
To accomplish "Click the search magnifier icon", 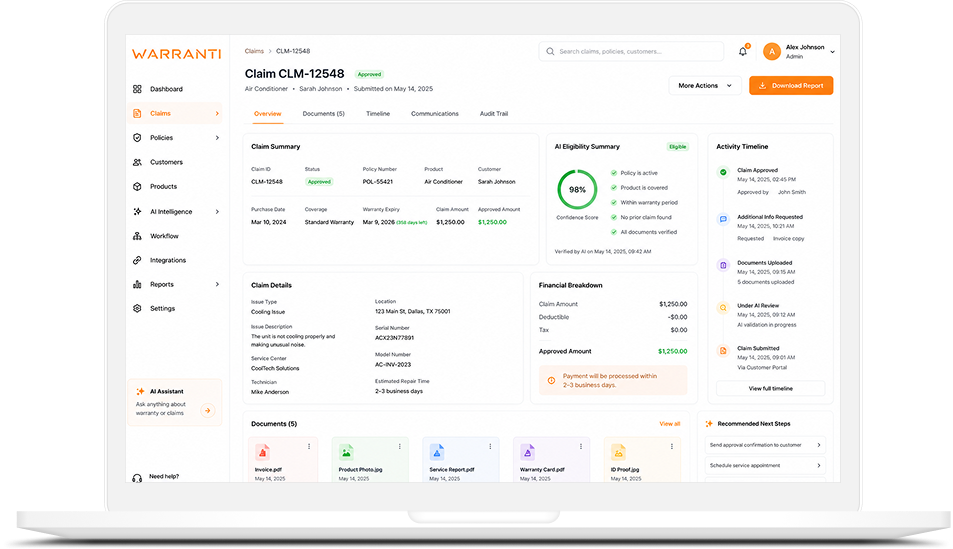I will [x=550, y=52].
